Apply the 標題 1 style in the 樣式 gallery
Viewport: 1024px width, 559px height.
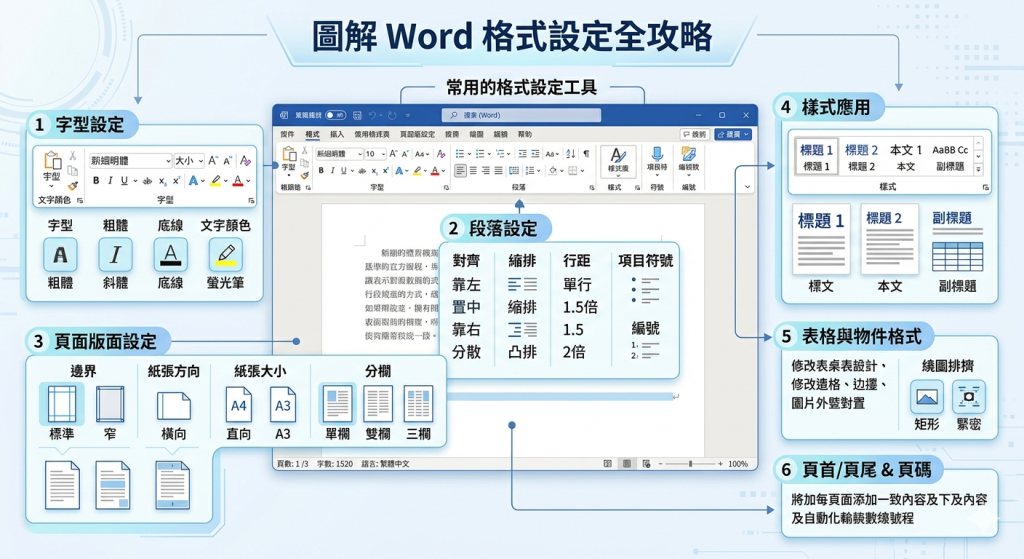pos(816,157)
